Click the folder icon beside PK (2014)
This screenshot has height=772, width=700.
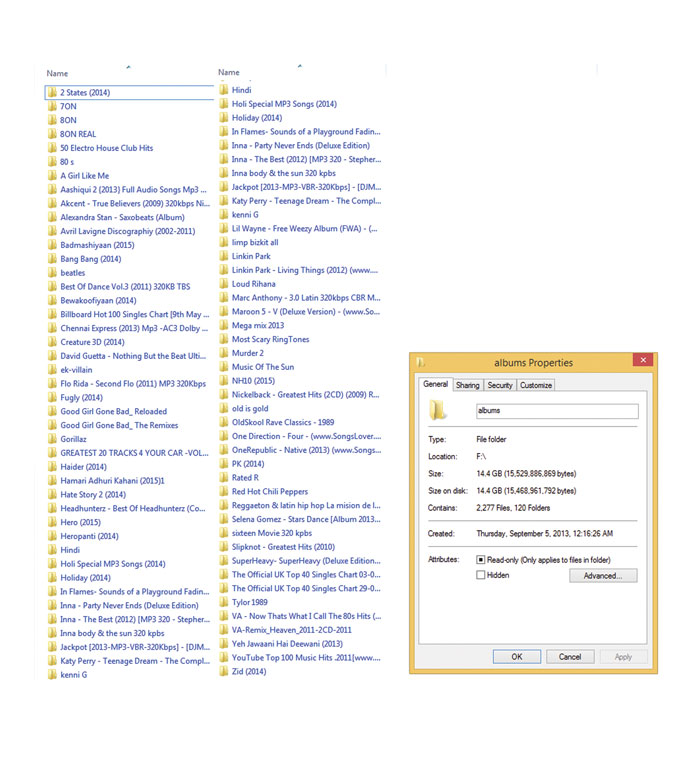[224, 464]
